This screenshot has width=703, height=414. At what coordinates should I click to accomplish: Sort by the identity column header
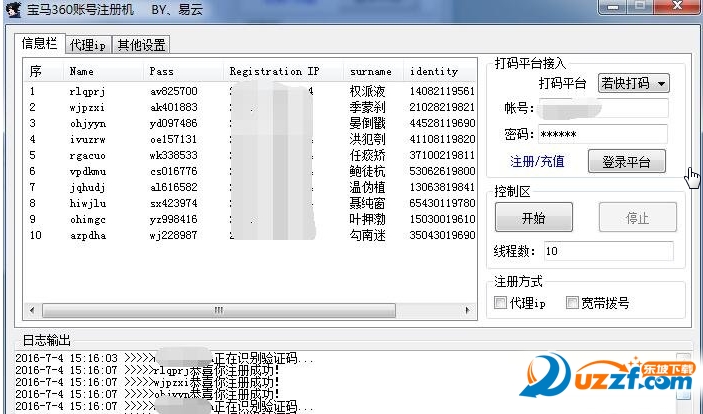(x=440, y=71)
